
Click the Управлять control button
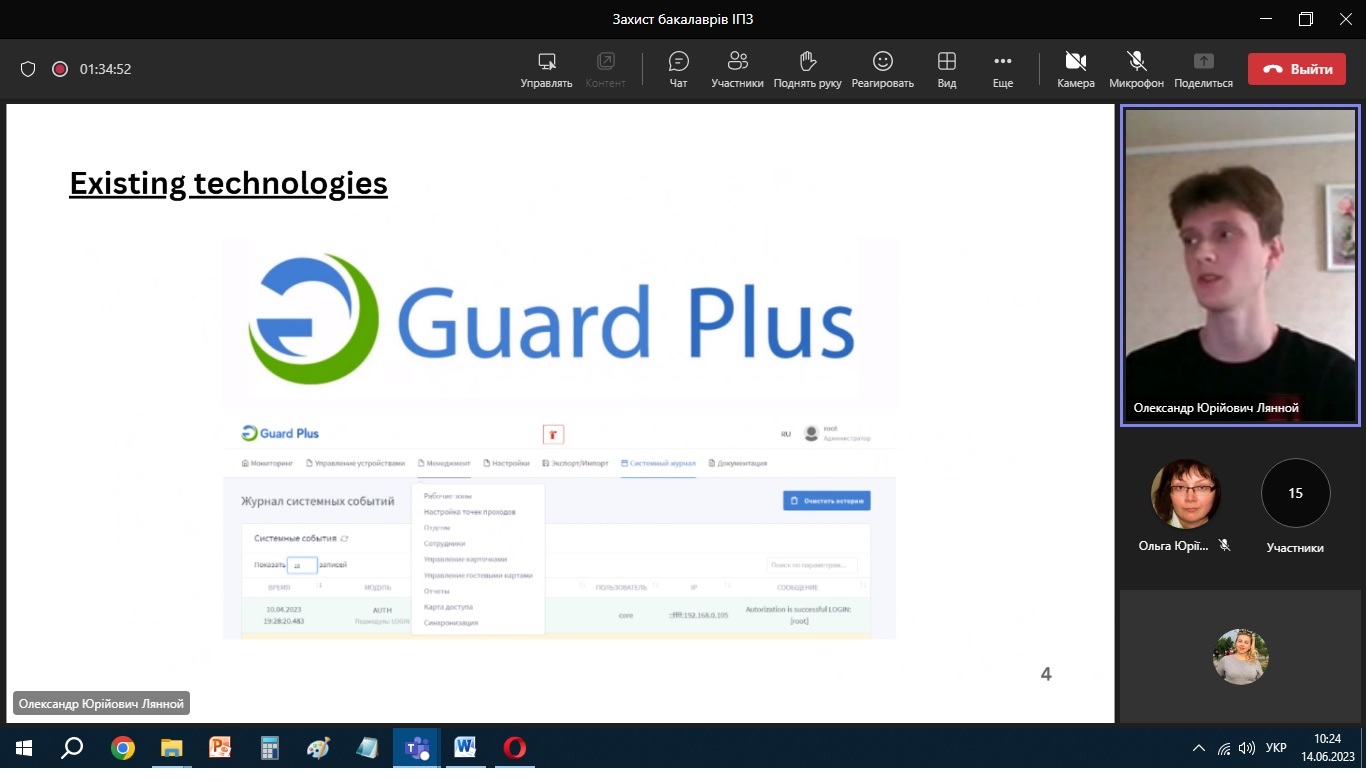(x=547, y=69)
